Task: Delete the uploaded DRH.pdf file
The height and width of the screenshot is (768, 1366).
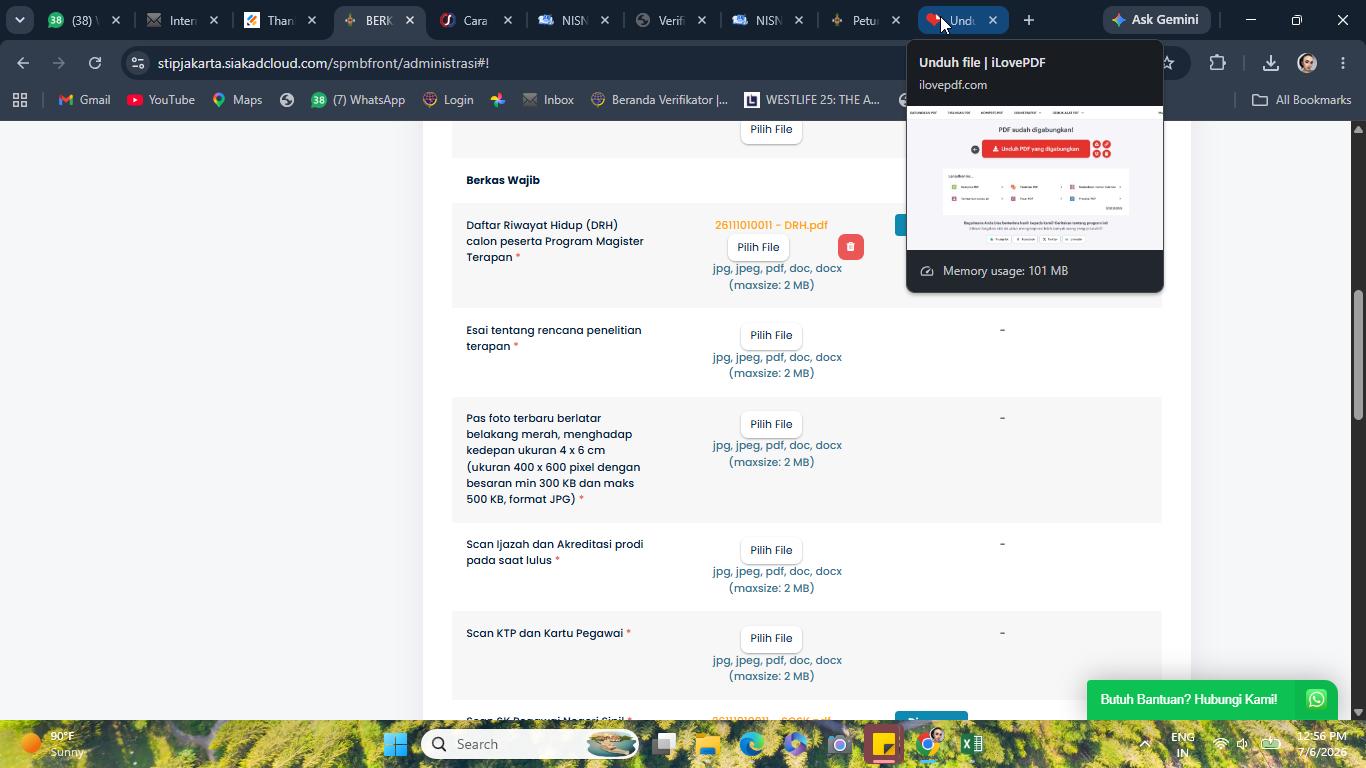Action: [850, 247]
